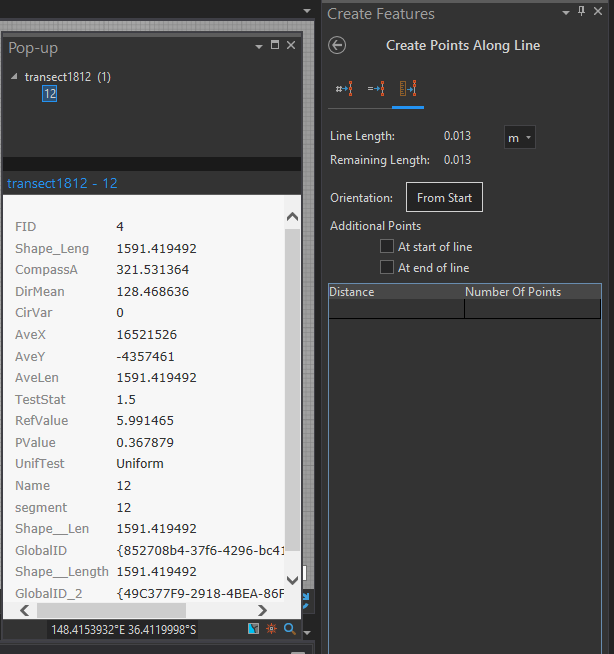
Task: Select the By Number of Points method icon
Action: coord(344,89)
